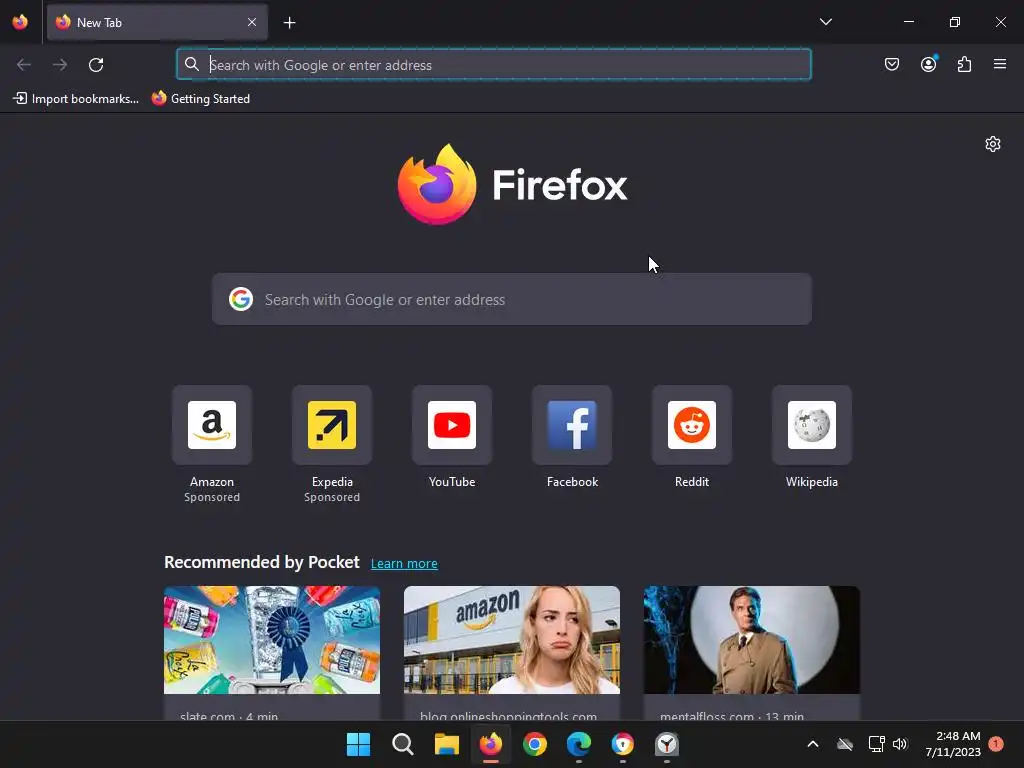Open the application hamburger menu
1024x768 pixels.
tap(999, 64)
